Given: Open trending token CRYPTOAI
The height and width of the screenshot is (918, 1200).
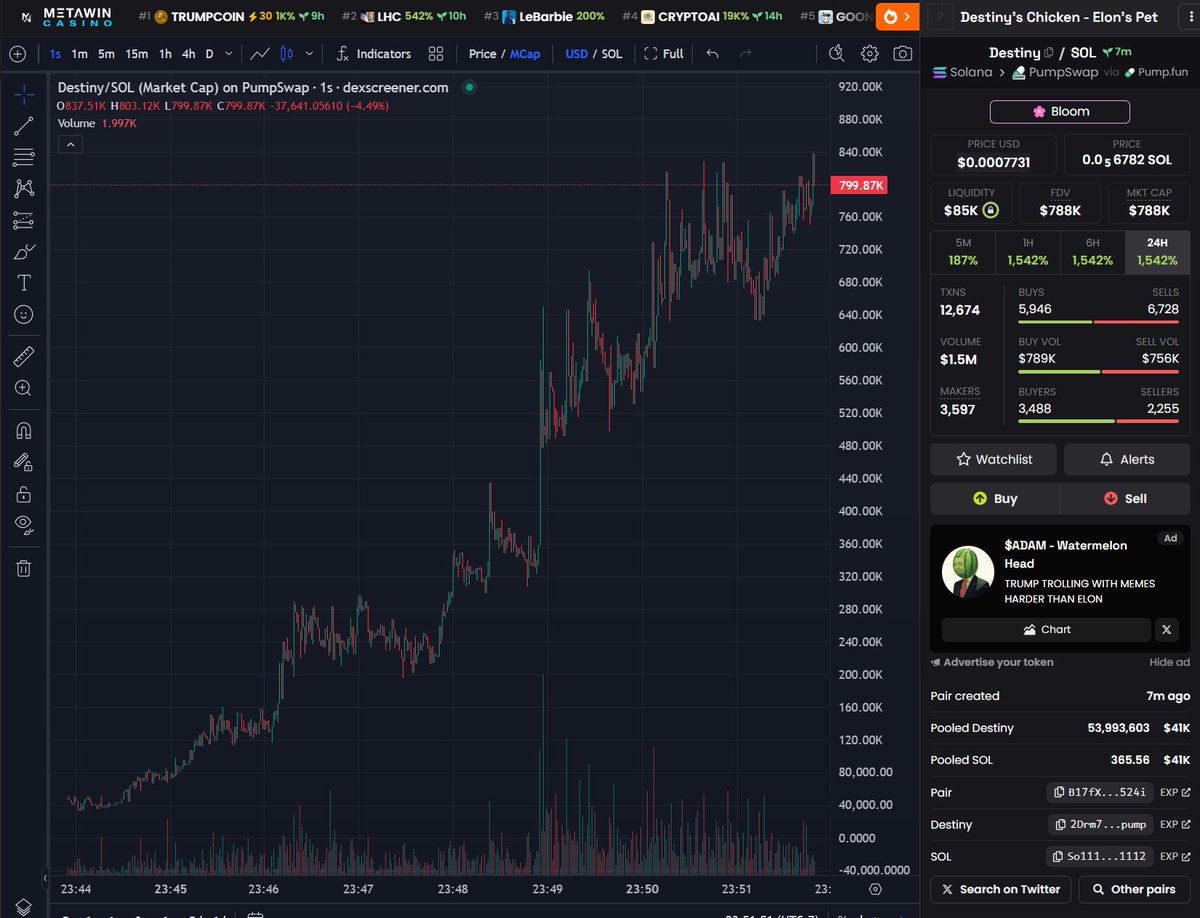Looking at the screenshot, I should point(702,17).
